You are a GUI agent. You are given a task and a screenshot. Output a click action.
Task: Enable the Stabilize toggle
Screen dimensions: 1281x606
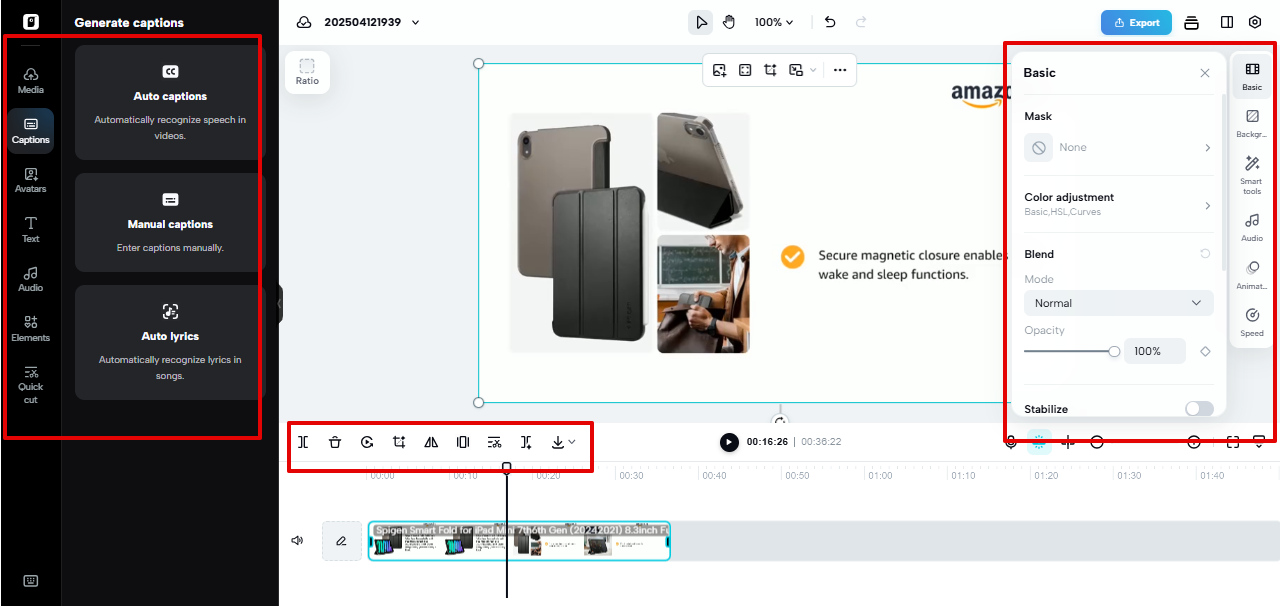tap(1199, 408)
